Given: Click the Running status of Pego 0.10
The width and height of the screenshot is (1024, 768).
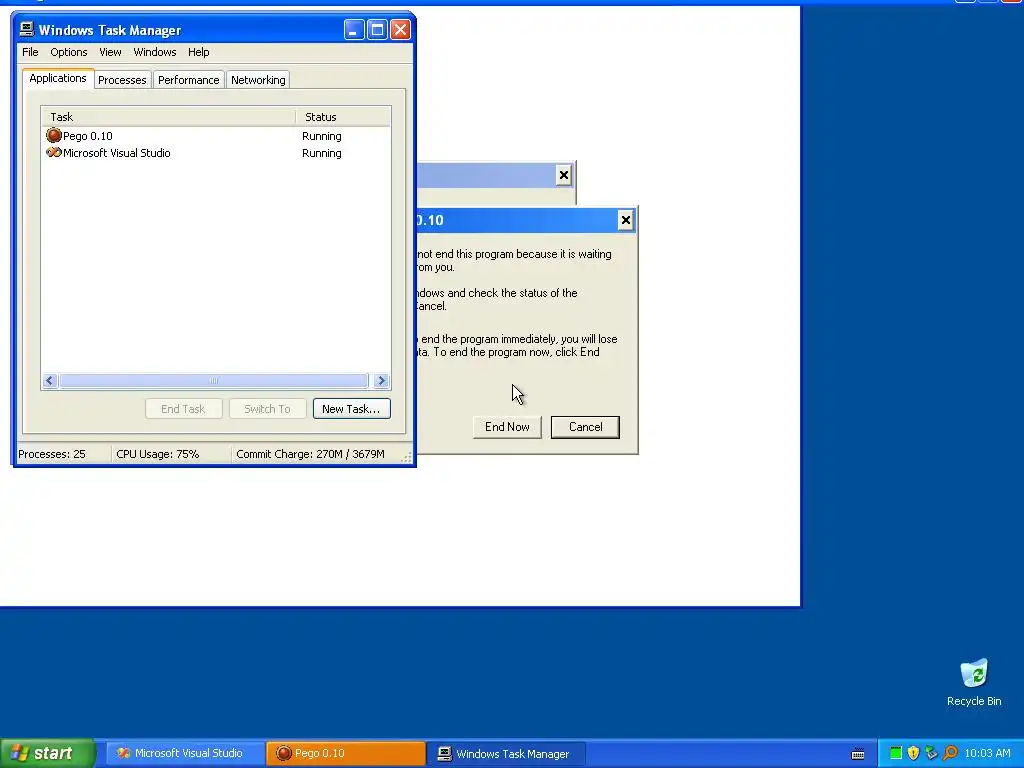Looking at the screenshot, I should (x=321, y=136).
